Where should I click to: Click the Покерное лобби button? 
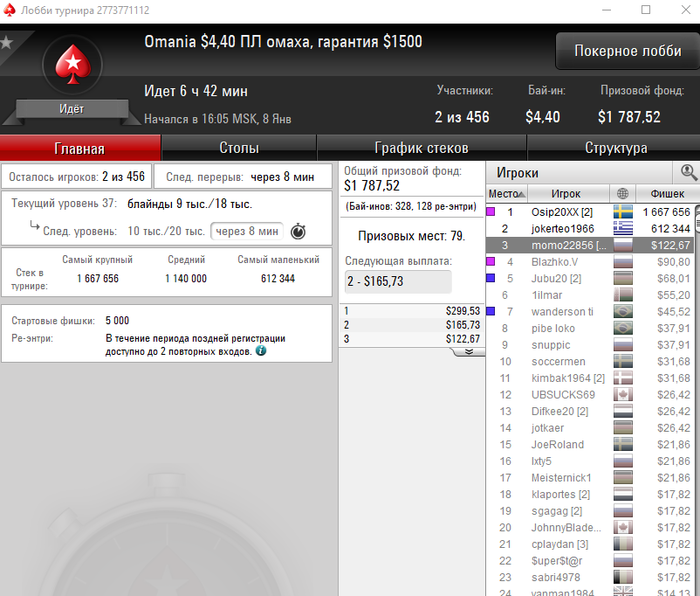[x=627, y=51]
